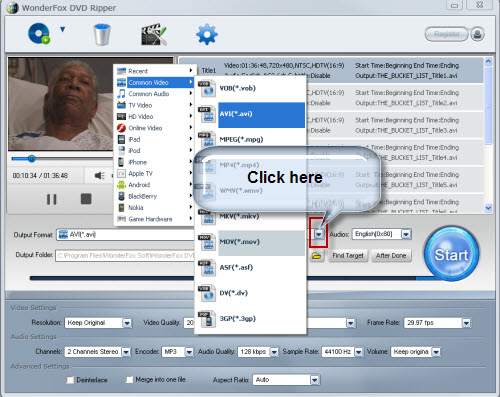Open the Channels 2 Channels Stereo dropdown
This screenshot has height=397, width=500.
(x=126, y=352)
